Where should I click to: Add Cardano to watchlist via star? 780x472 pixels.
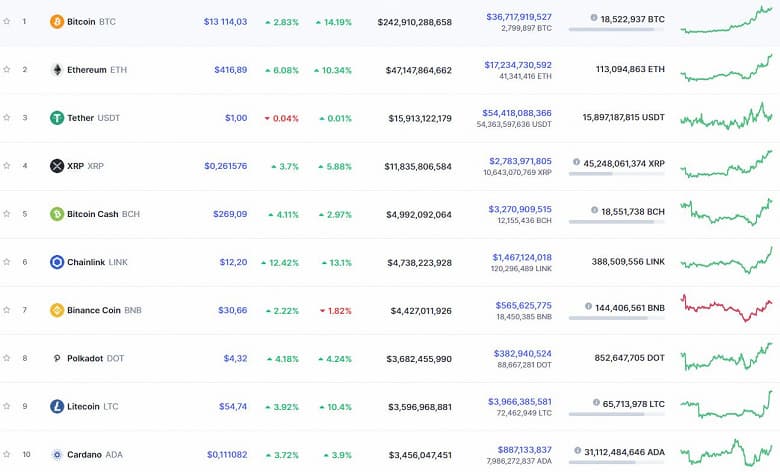tap(6, 455)
